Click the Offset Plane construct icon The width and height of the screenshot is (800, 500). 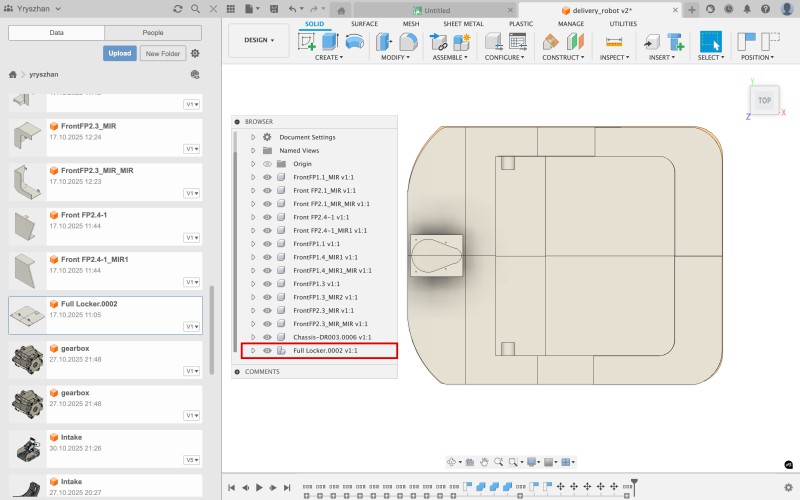pos(551,41)
